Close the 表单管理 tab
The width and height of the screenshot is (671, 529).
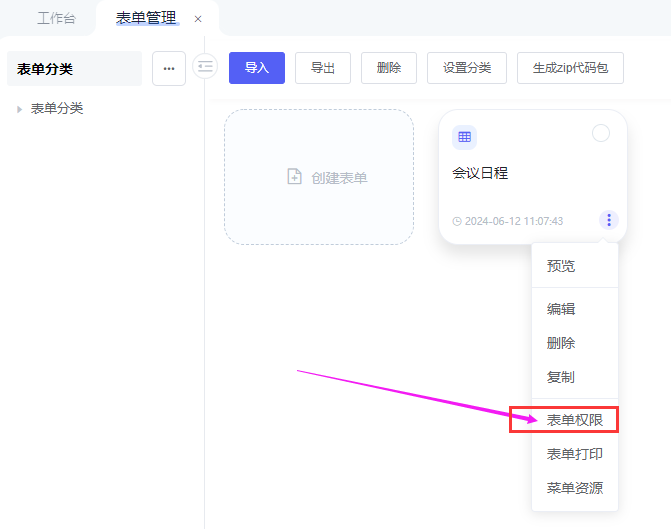tap(198, 19)
